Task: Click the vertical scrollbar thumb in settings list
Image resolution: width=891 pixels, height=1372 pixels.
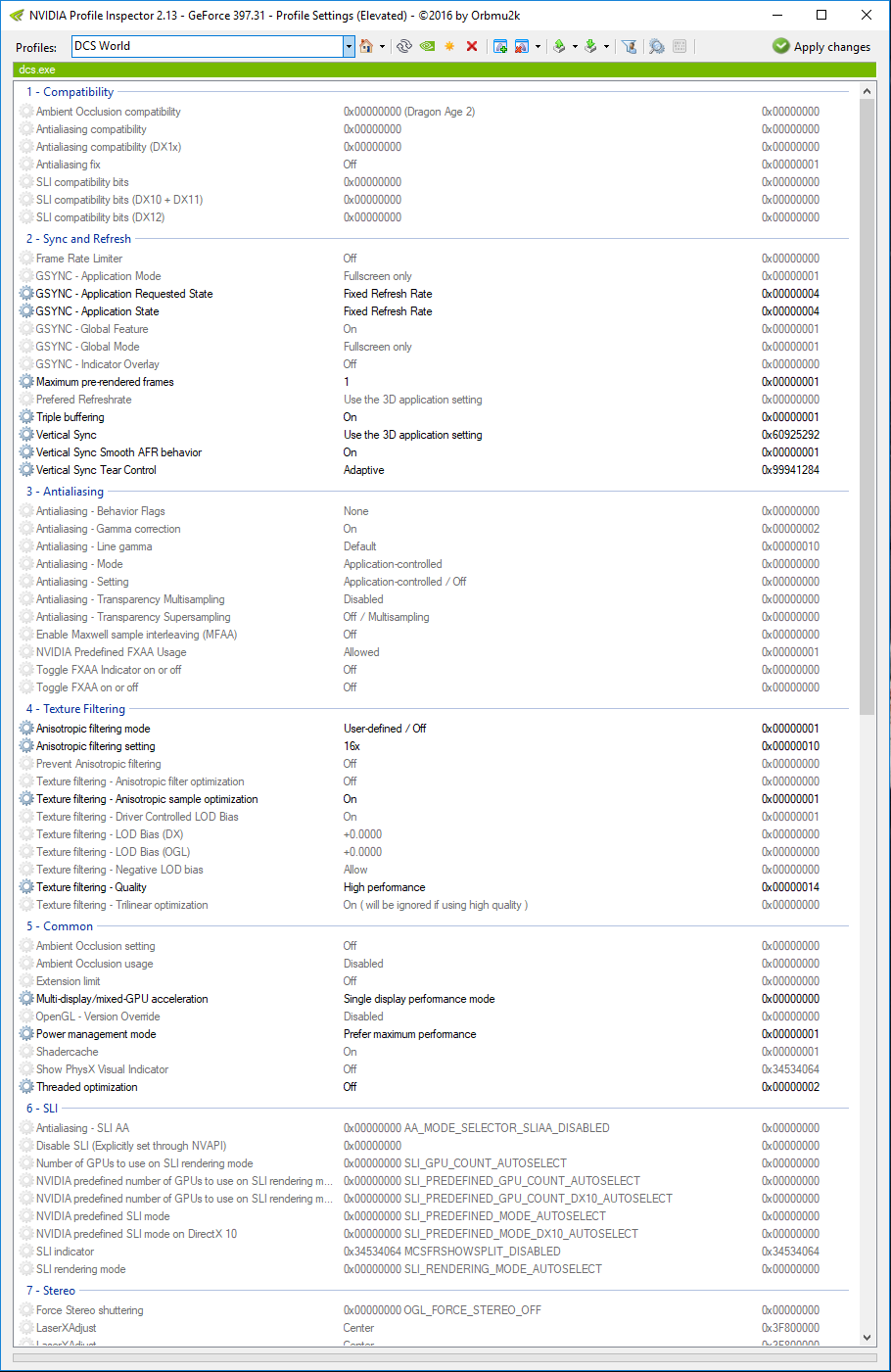Action: [867, 406]
